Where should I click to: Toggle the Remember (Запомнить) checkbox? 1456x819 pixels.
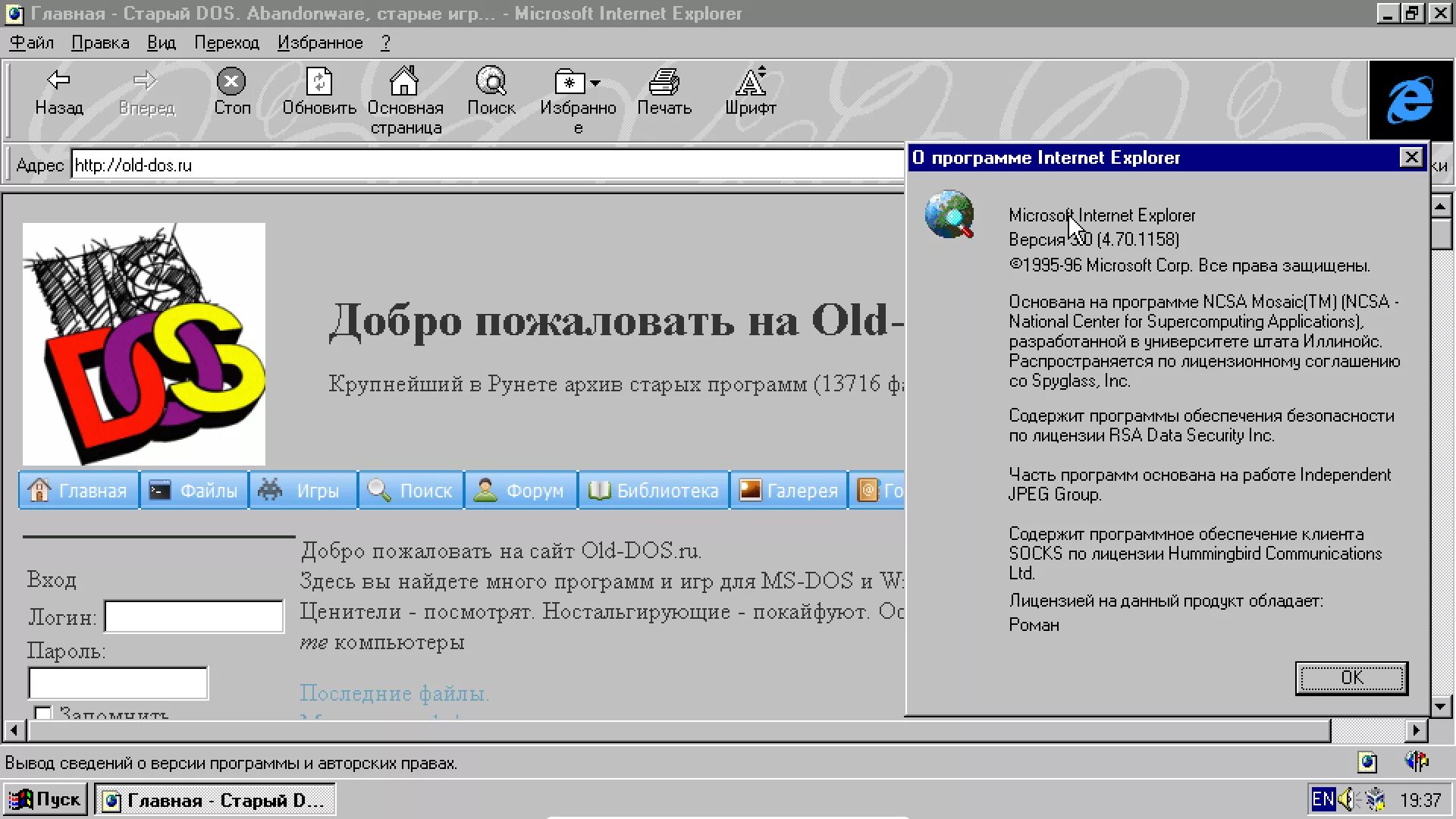pyautogui.click(x=43, y=713)
